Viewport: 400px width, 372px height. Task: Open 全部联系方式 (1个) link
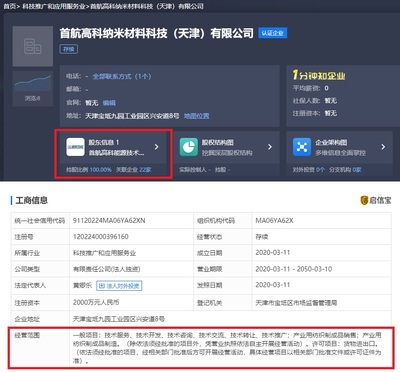(x=122, y=76)
